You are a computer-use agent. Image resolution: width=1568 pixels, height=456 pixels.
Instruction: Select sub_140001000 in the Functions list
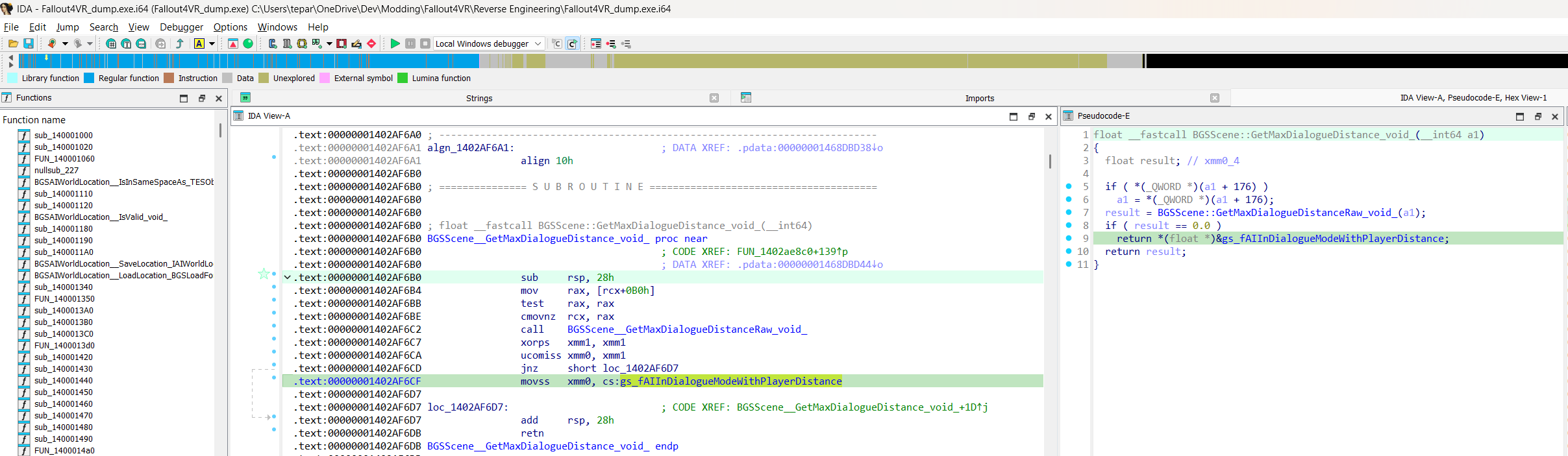point(64,135)
